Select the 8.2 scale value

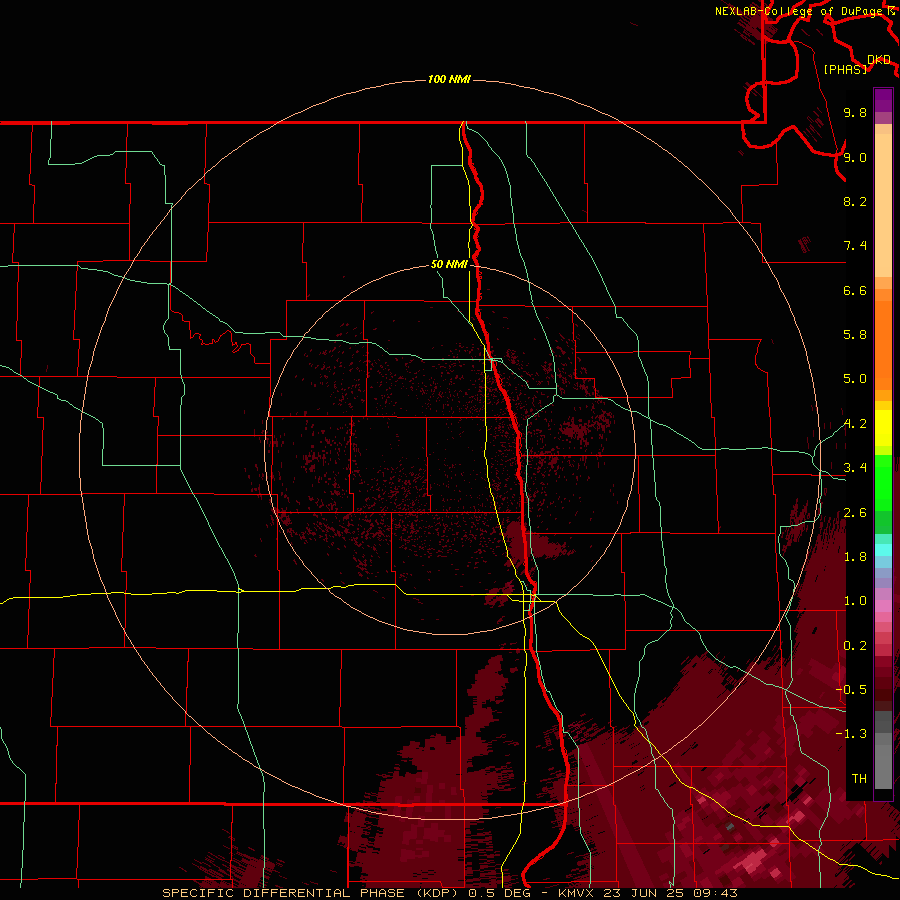click(855, 201)
